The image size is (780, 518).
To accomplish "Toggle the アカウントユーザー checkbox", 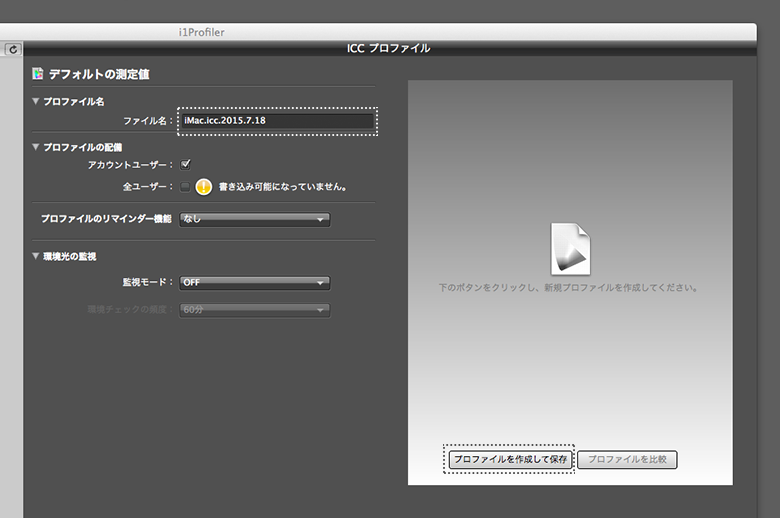I will (x=185, y=164).
